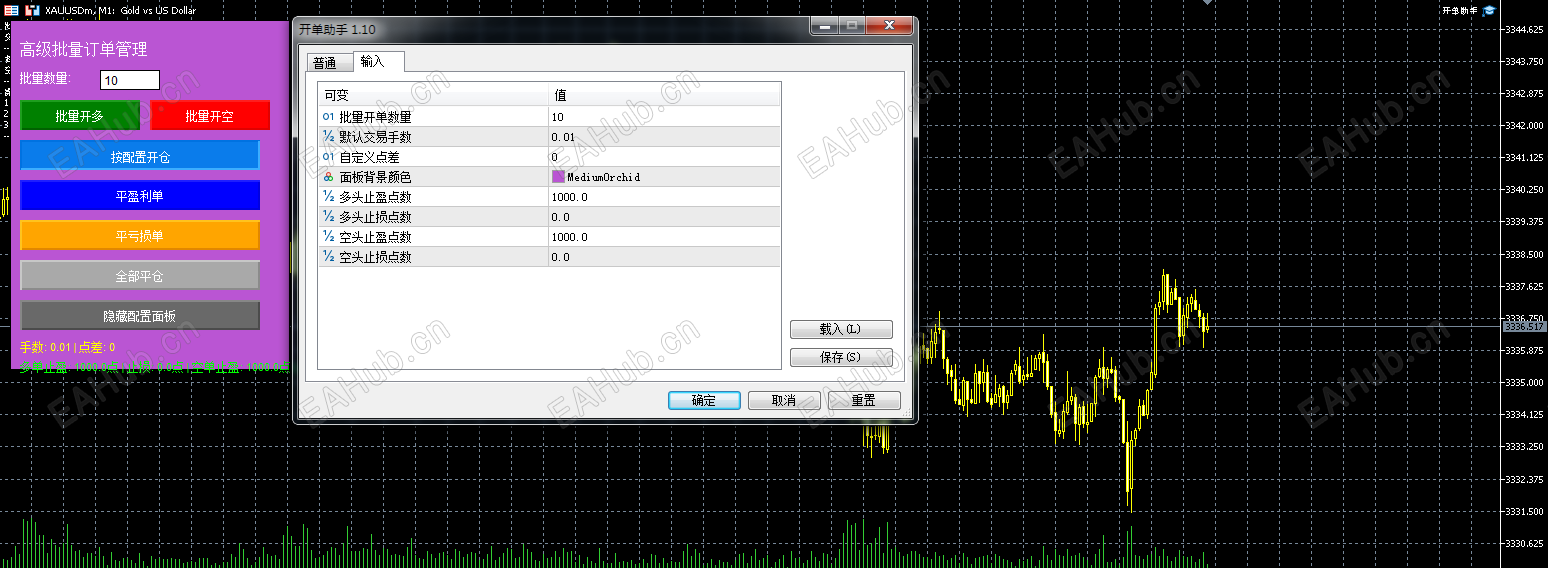
Task: Close the 开单助手 1.10 dialog
Action: coord(888,28)
